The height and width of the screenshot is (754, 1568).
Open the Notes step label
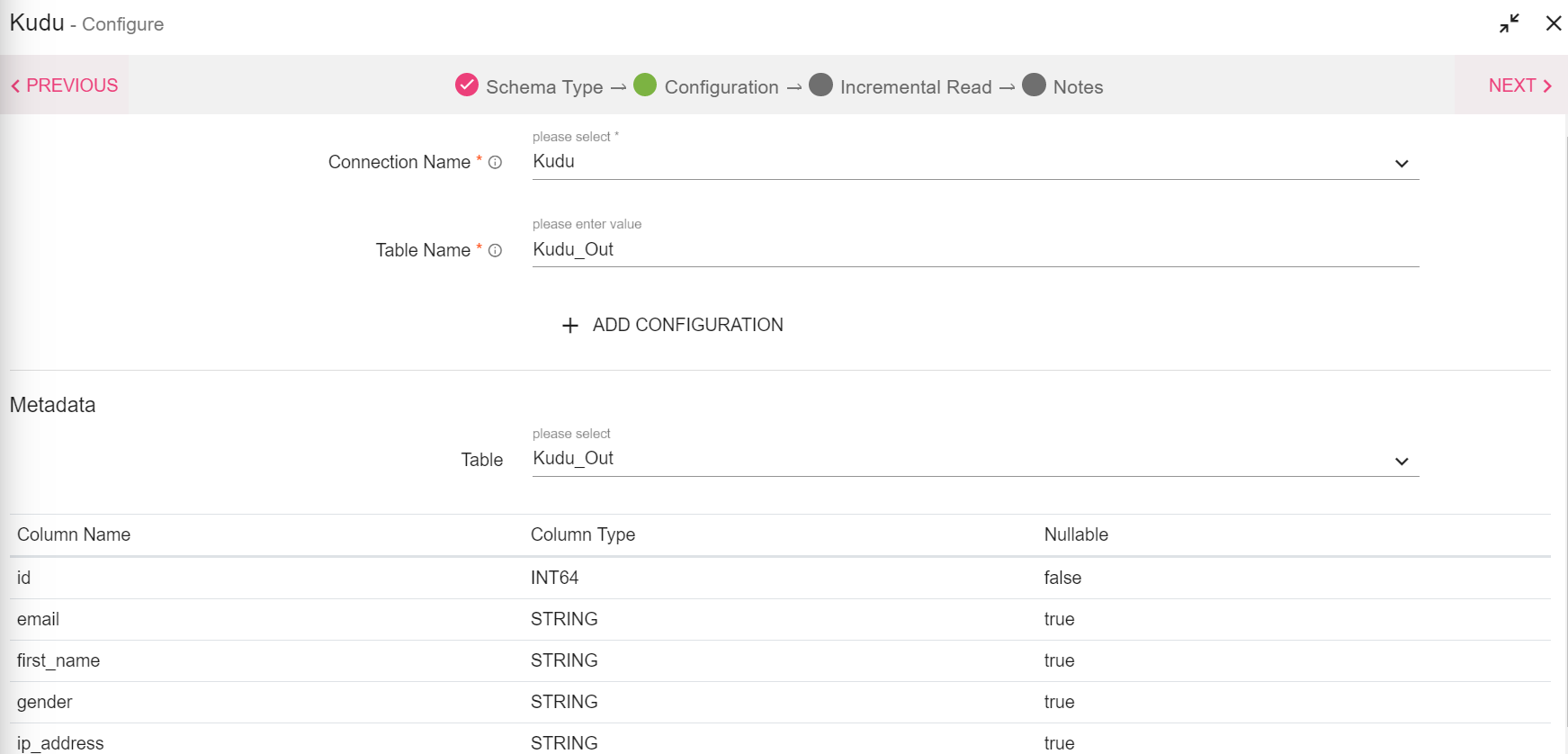pyautogui.click(x=1078, y=87)
